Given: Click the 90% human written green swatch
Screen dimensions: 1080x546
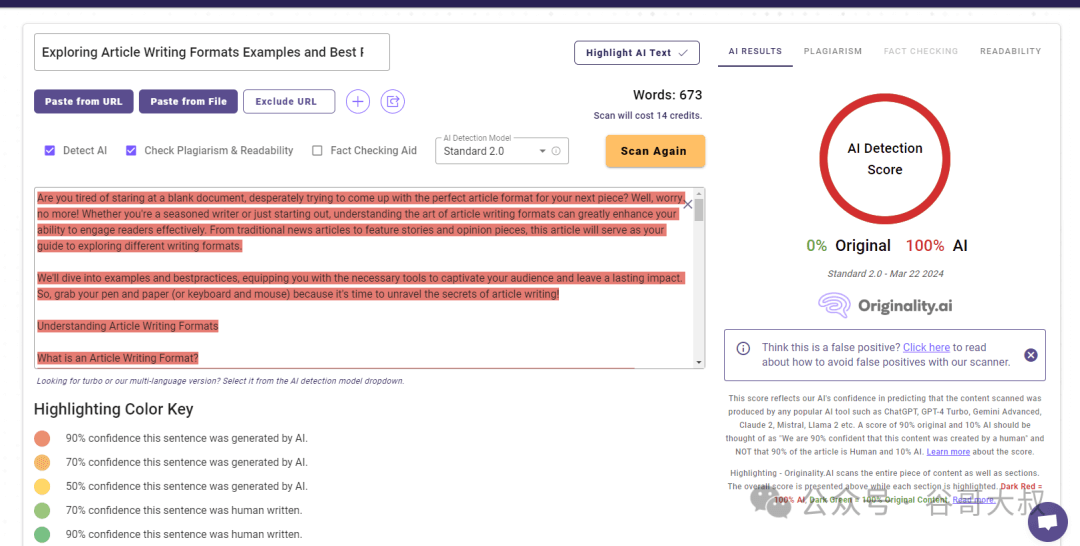Looking at the screenshot, I should pyautogui.click(x=42, y=534).
